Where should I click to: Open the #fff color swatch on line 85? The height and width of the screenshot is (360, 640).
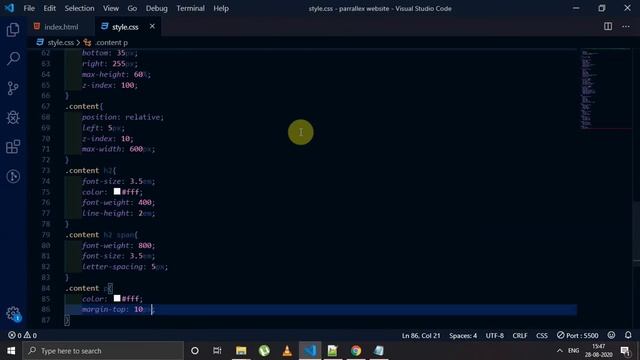[x=117, y=298]
